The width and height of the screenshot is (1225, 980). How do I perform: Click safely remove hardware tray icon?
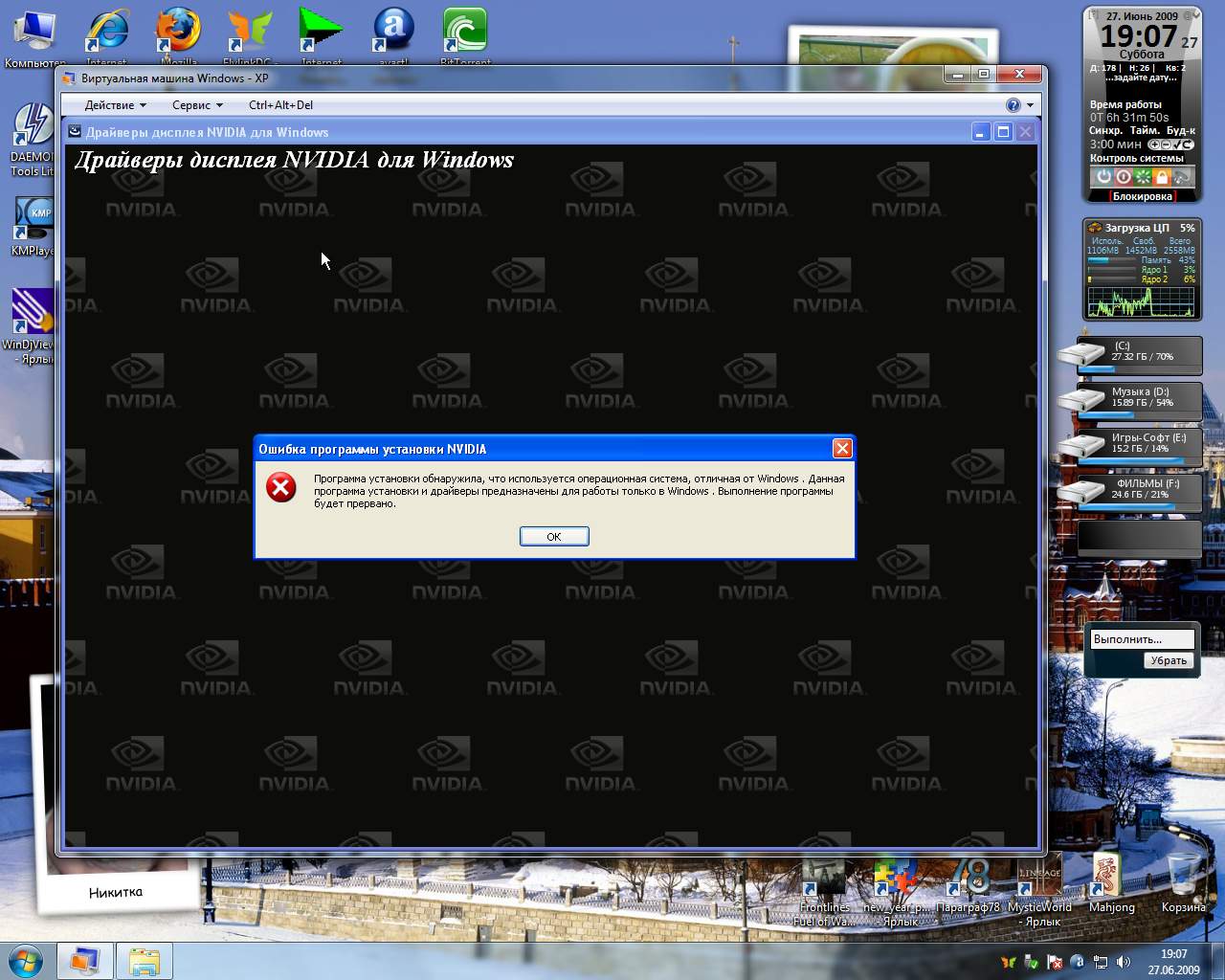1031,962
